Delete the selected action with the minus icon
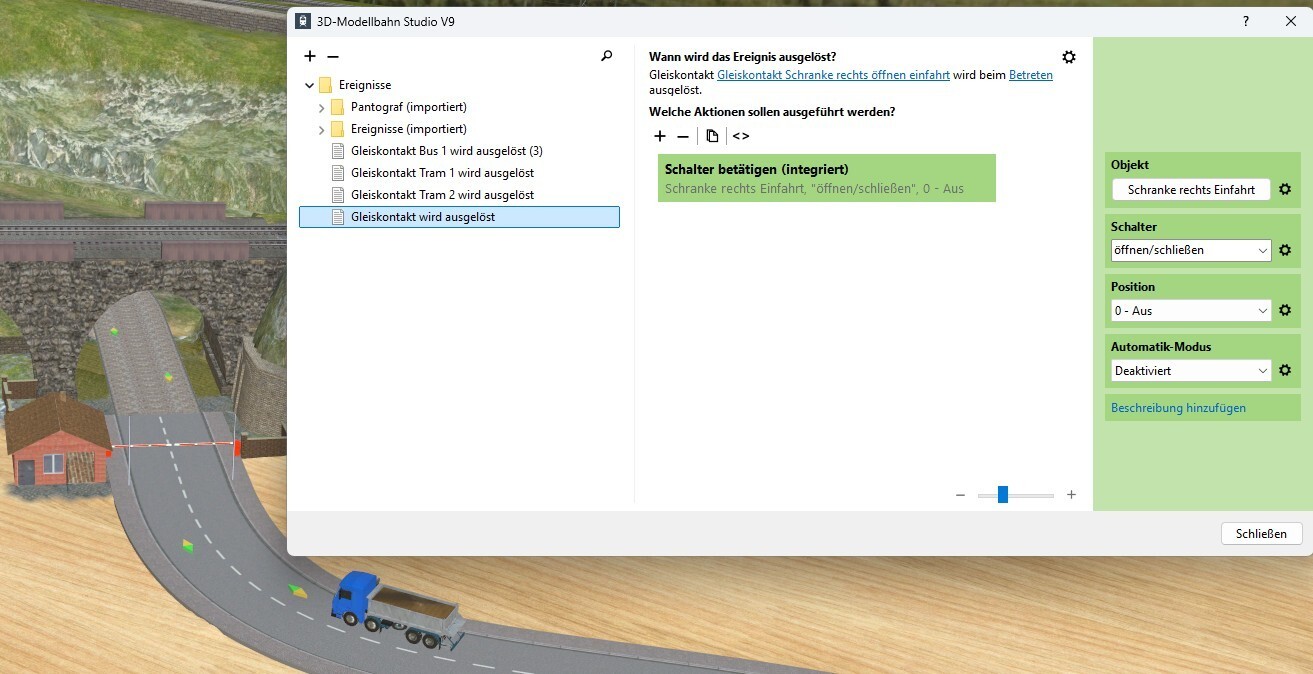Screen dimensions: 1313x674 point(683,136)
